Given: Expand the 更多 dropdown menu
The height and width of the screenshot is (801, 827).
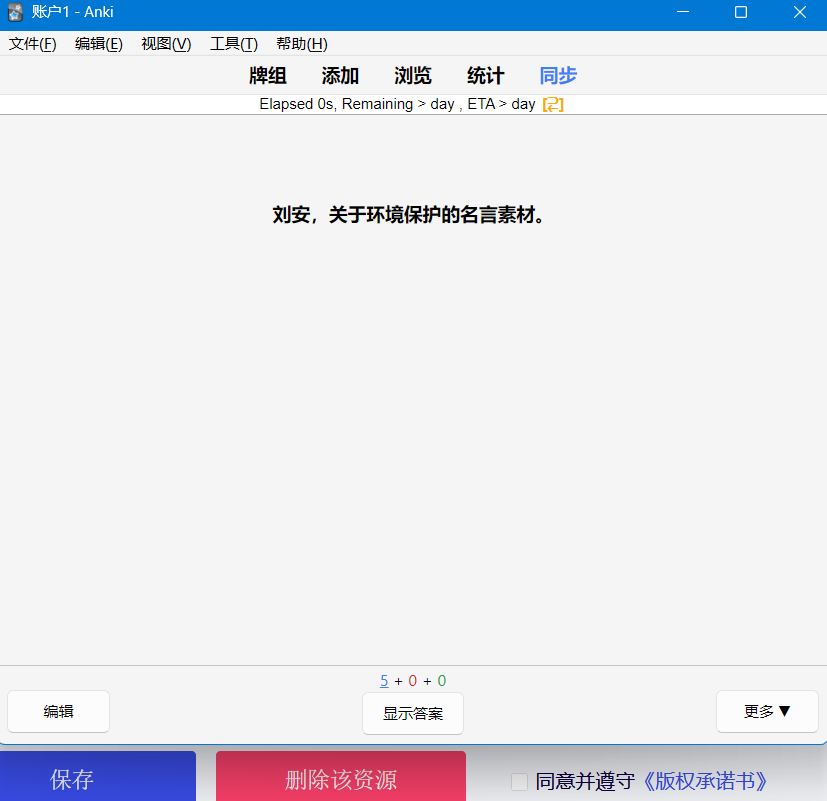Looking at the screenshot, I should (x=767, y=711).
